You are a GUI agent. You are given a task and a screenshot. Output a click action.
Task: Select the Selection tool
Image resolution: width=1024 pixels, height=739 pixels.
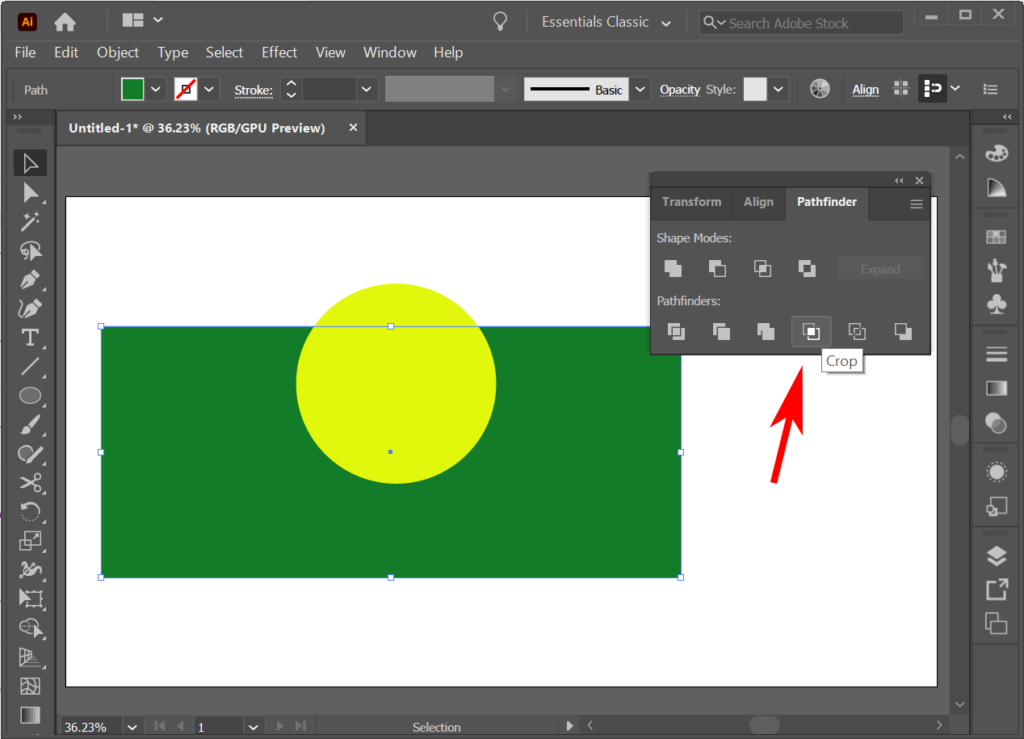30,162
